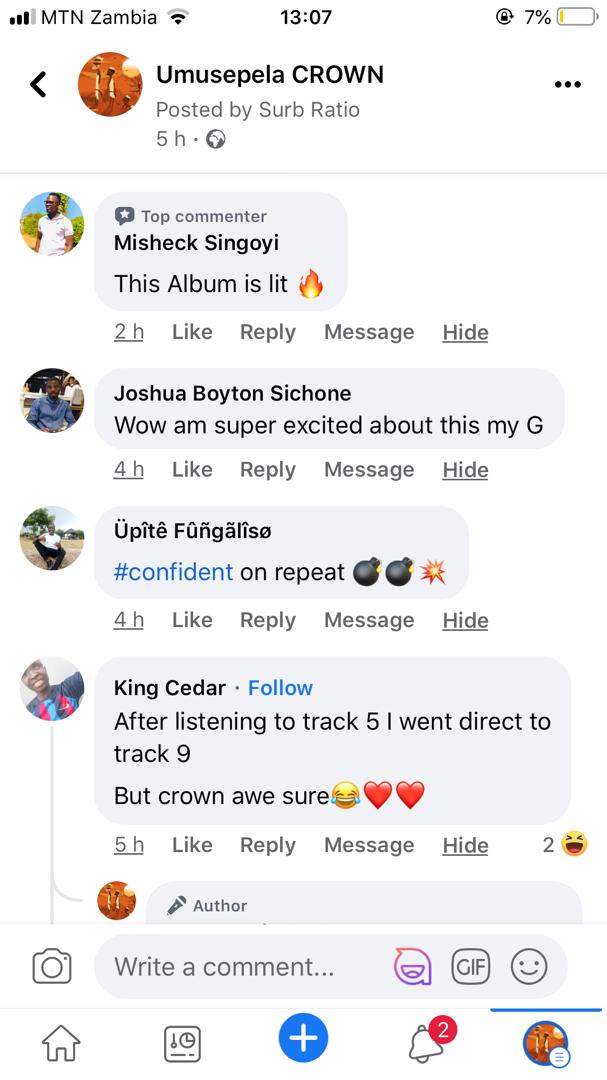
Task: Like Misheck Singoyi's comment
Action: click(192, 332)
